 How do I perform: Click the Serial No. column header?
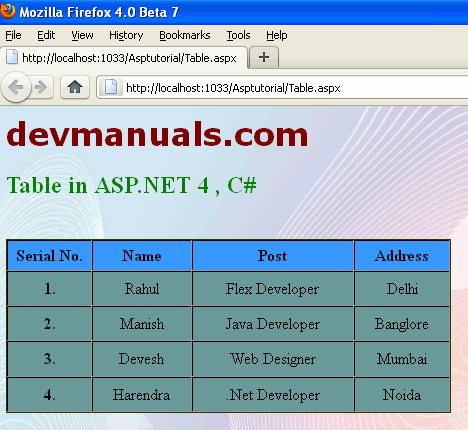click(49, 256)
